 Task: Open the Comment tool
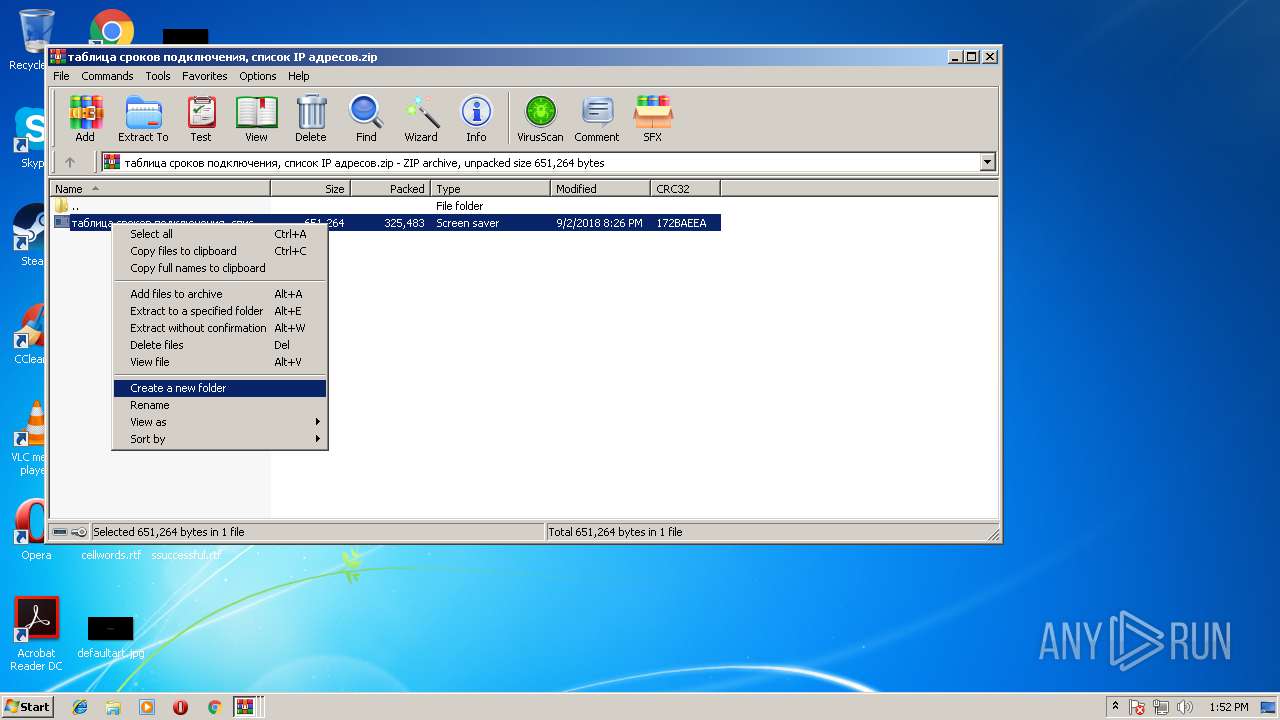pos(597,119)
